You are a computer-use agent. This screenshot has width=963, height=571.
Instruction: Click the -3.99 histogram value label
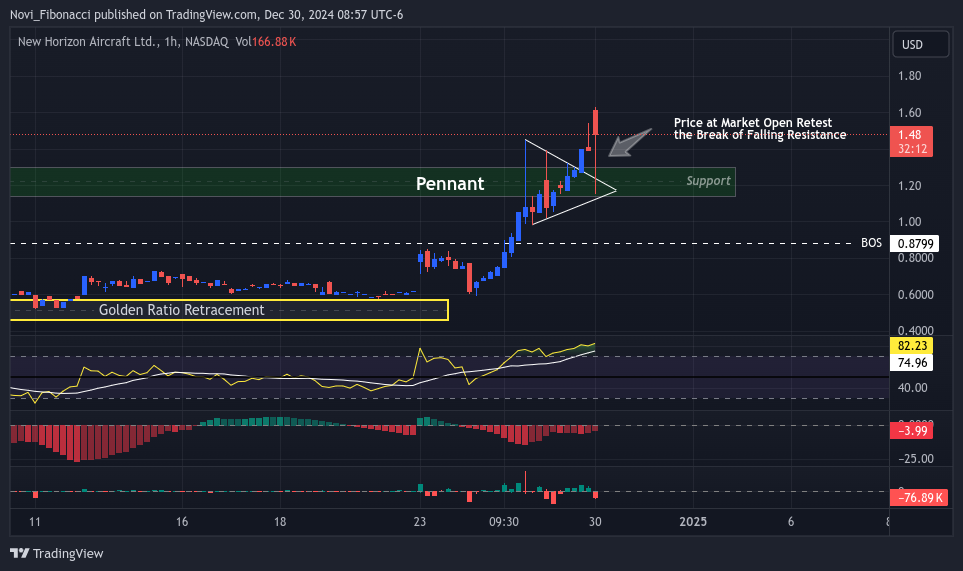pos(911,430)
